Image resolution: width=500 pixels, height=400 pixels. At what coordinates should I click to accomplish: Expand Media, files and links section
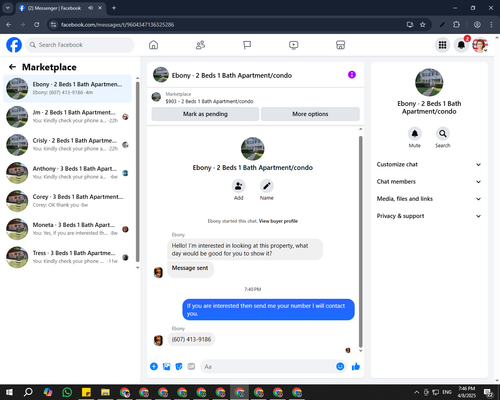(x=429, y=199)
